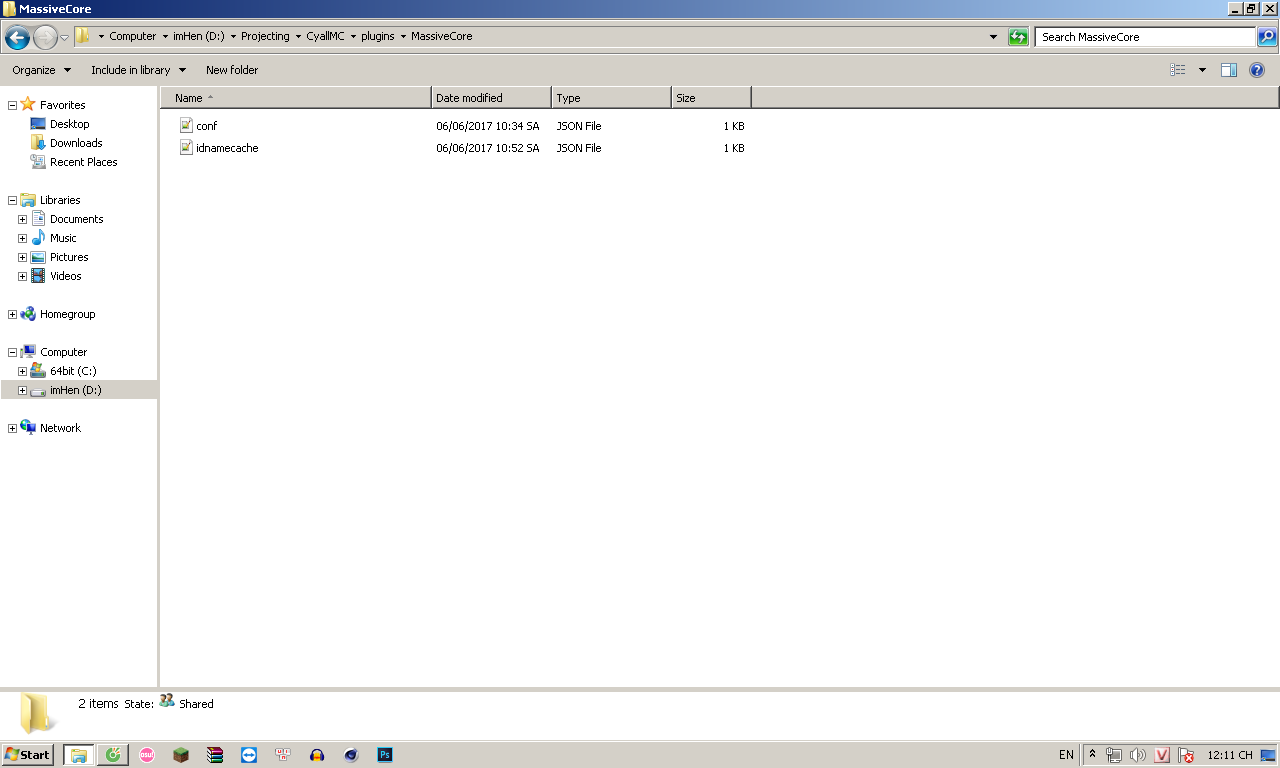Open the Start menu

point(27,755)
